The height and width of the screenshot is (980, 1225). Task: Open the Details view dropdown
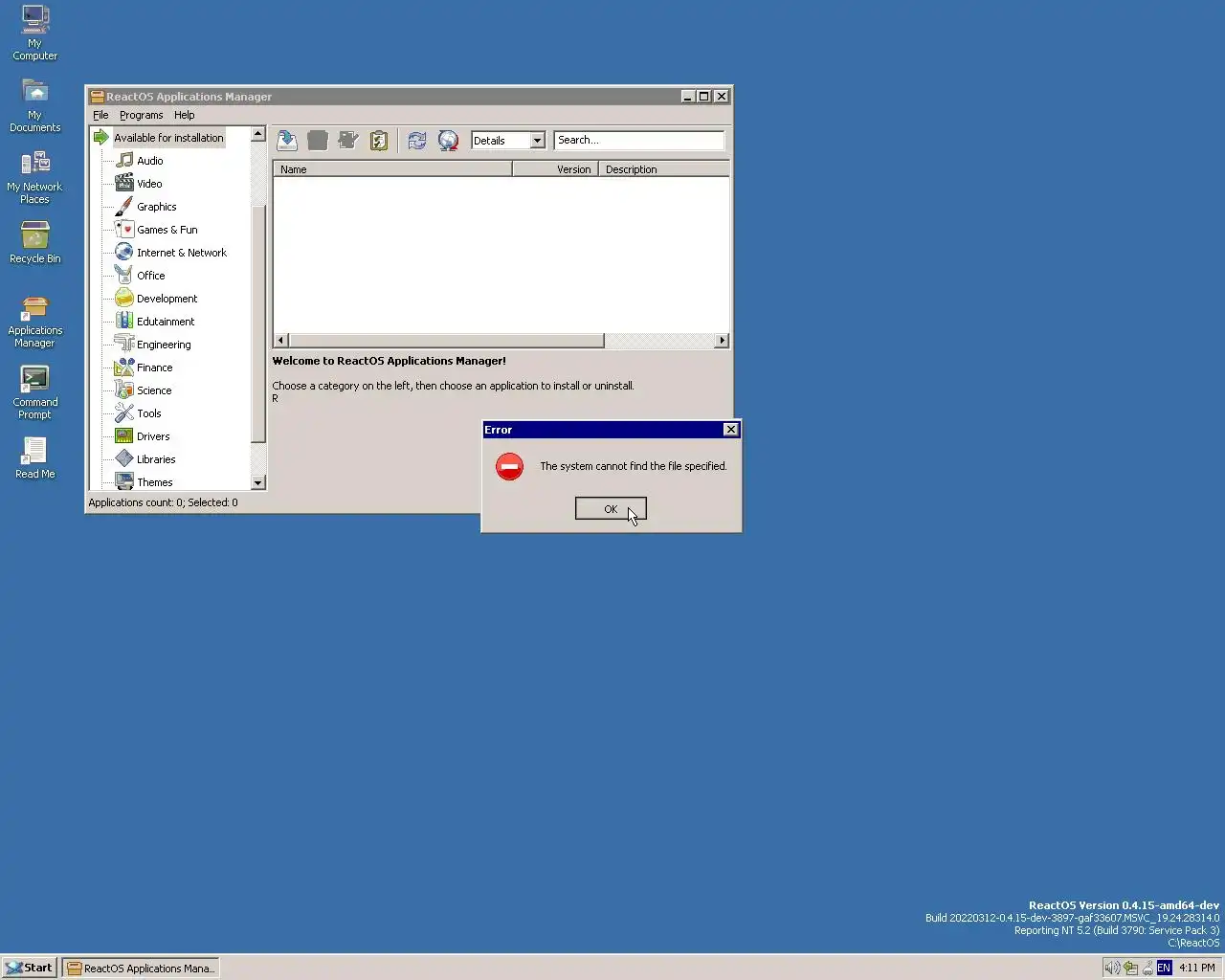[537, 141]
